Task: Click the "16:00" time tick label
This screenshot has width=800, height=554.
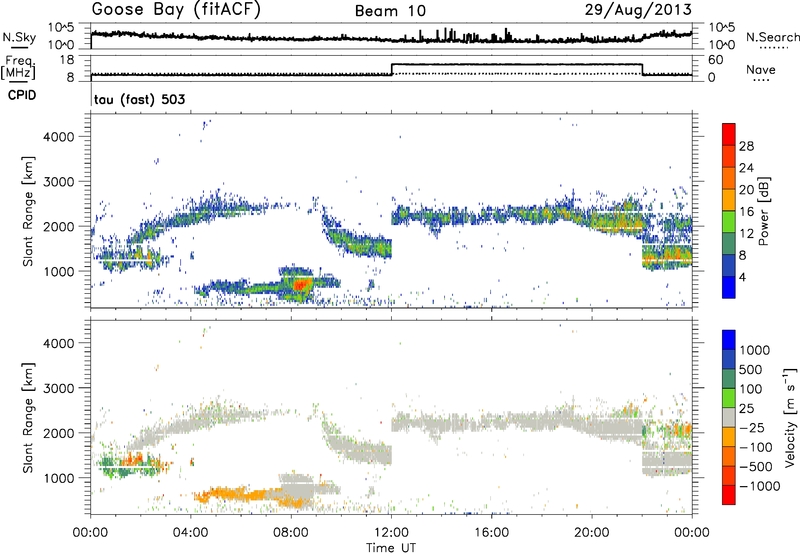Action: (491, 533)
